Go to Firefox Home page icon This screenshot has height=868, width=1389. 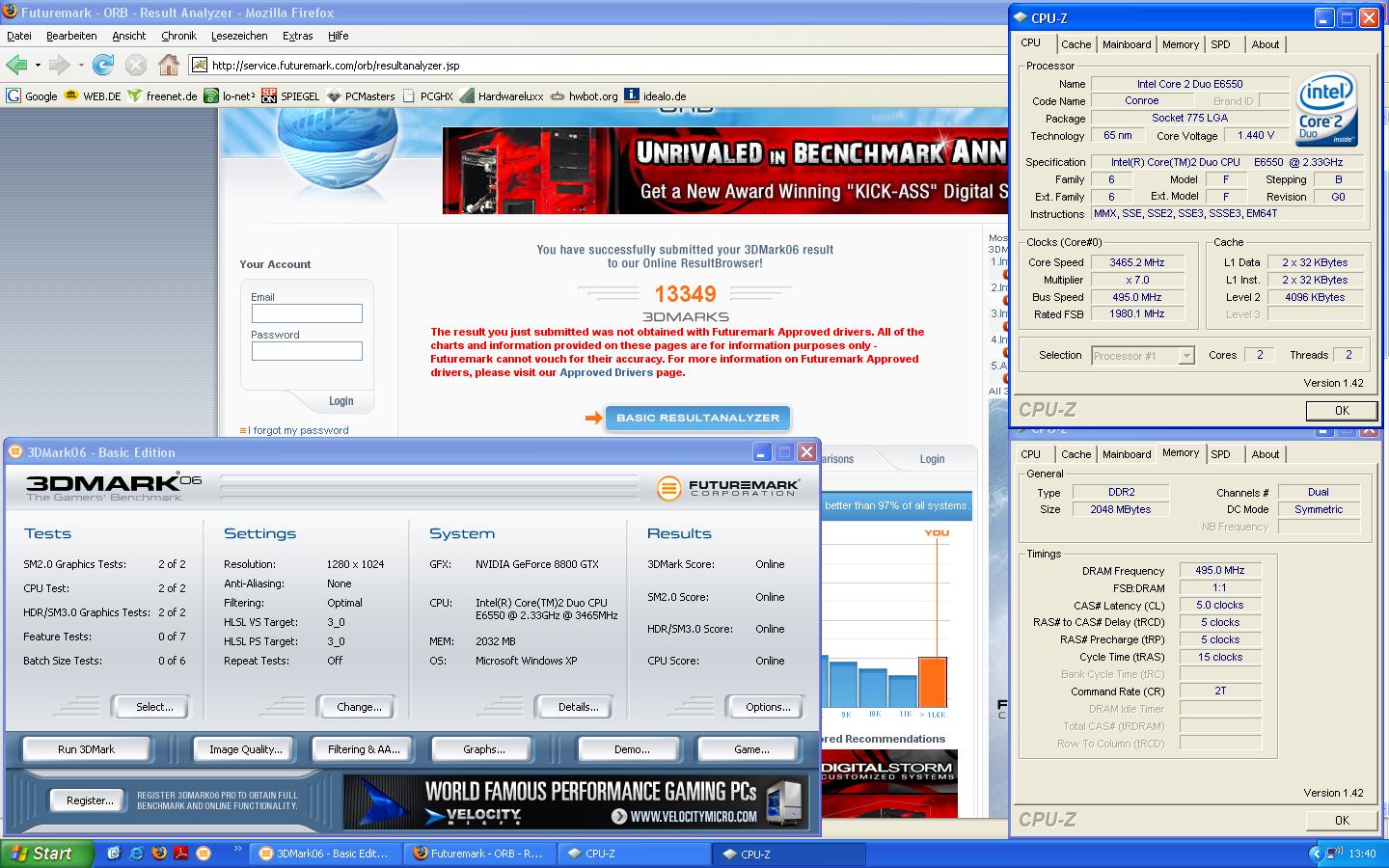point(169,65)
